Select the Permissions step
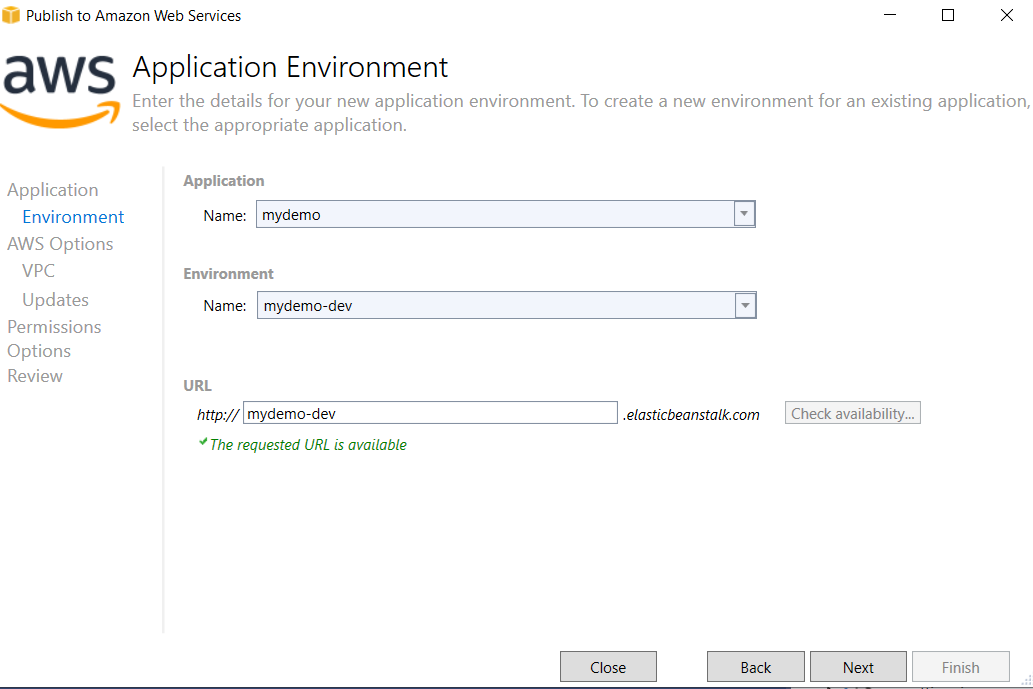Viewport: 1033px width, 689px height. [x=54, y=327]
